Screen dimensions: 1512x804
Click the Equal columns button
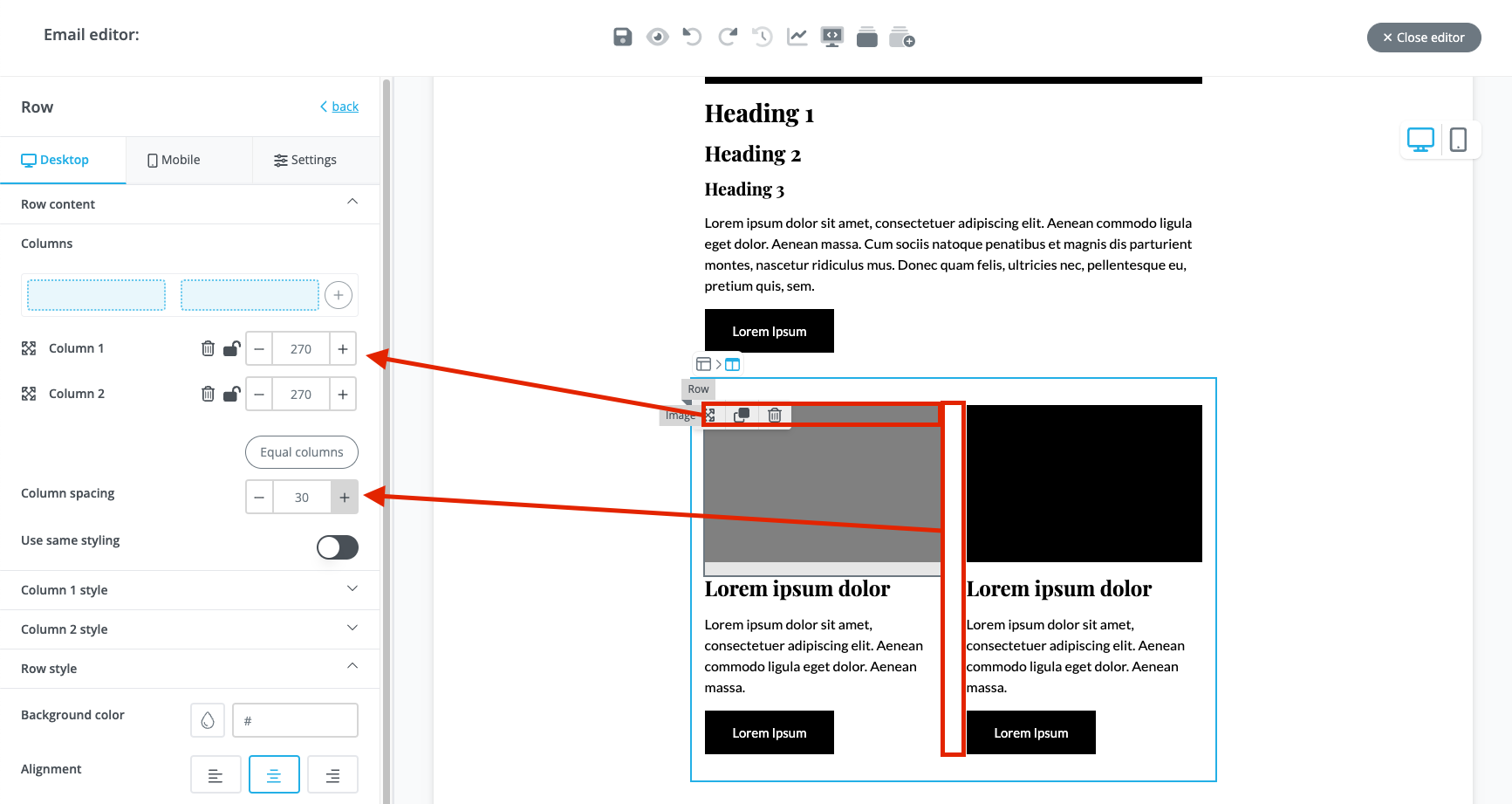point(302,452)
